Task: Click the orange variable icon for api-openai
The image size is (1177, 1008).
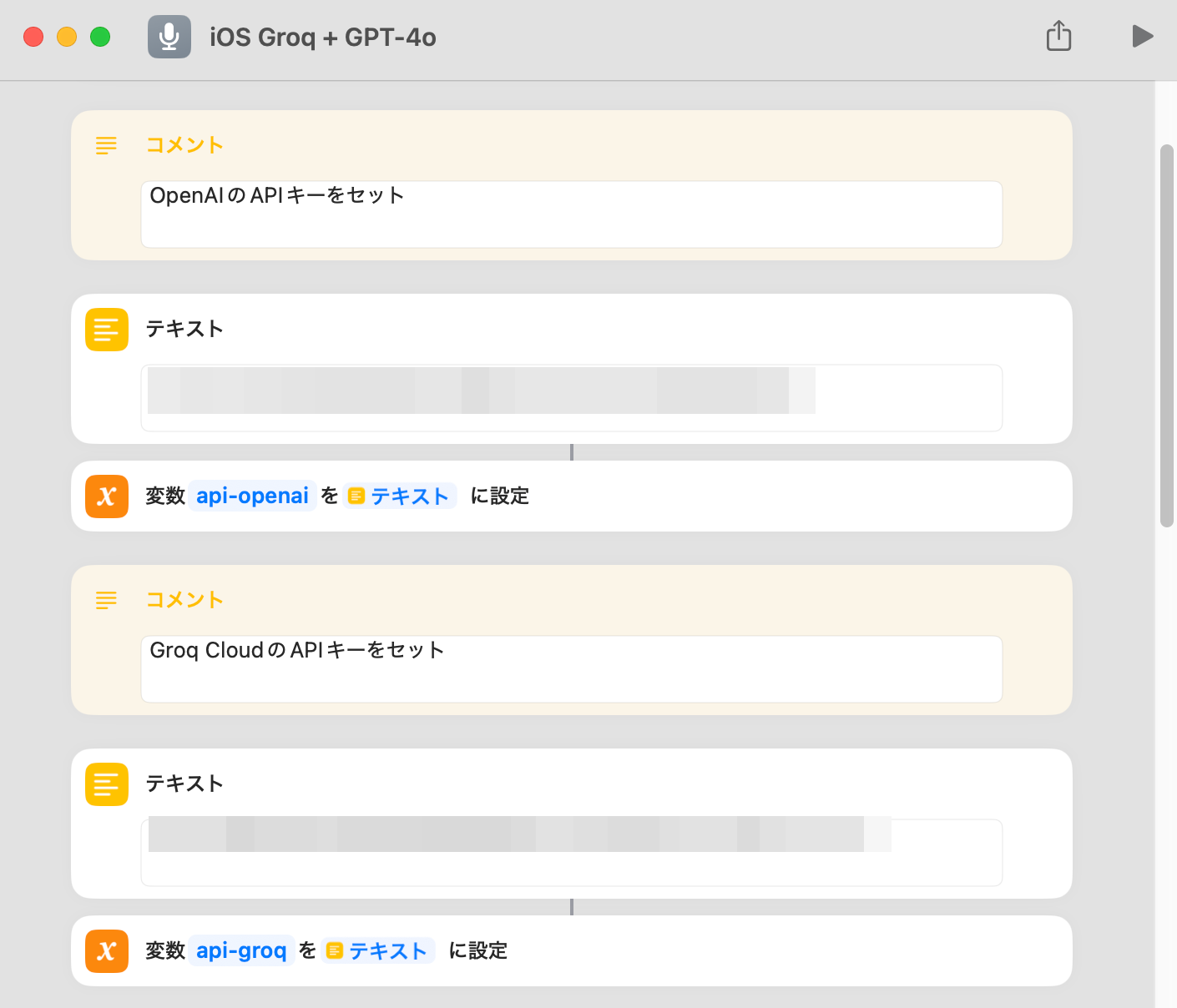Action: [x=107, y=496]
